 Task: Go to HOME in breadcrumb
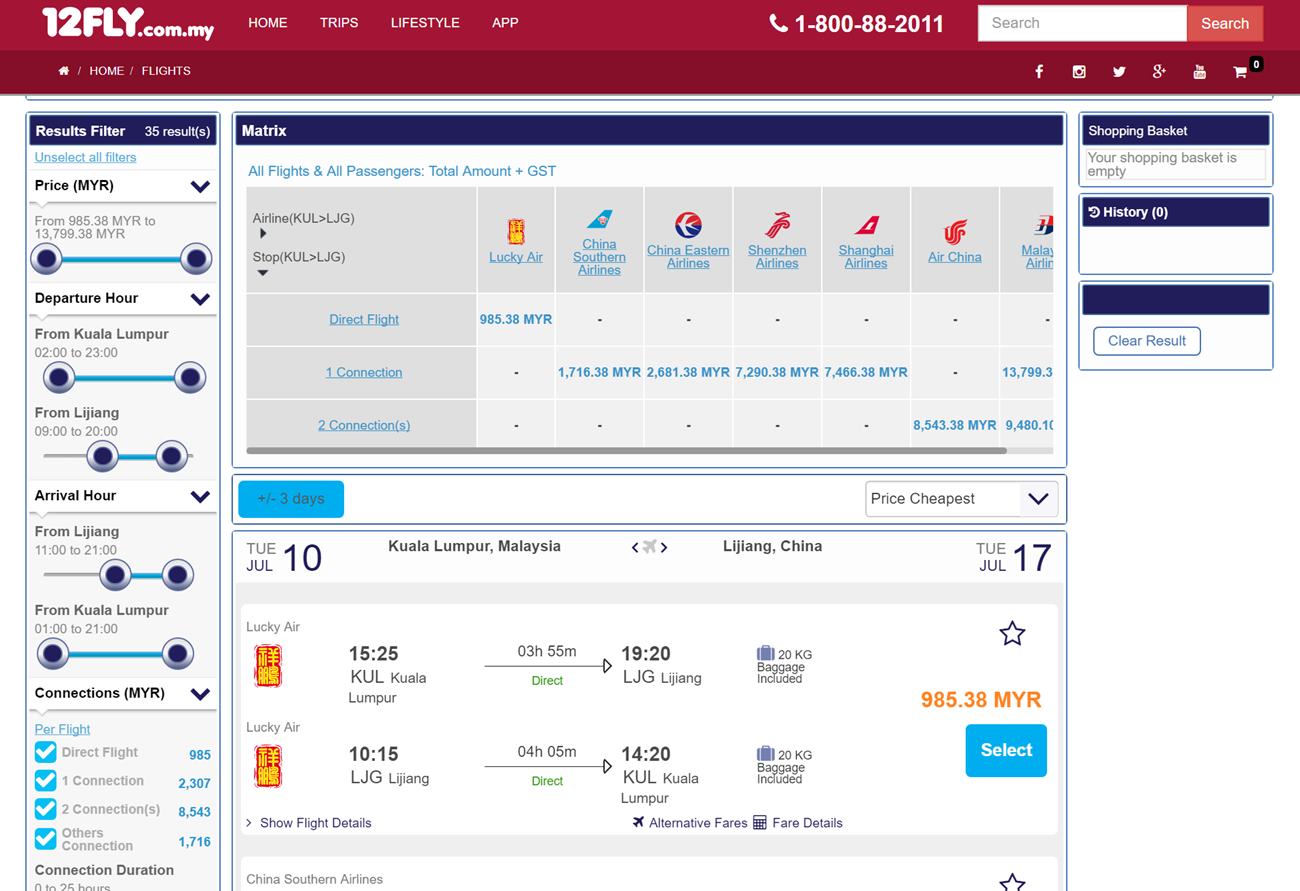pos(107,71)
